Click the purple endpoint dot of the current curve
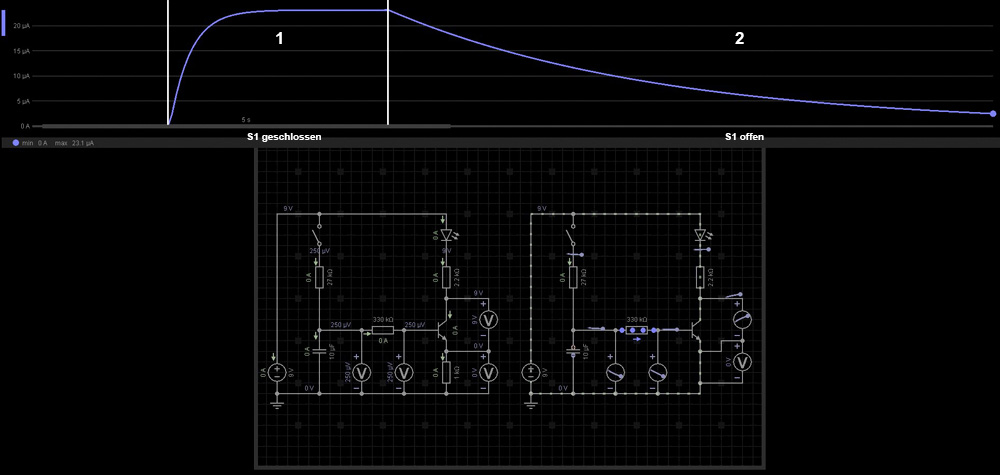 [x=992, y=114]
